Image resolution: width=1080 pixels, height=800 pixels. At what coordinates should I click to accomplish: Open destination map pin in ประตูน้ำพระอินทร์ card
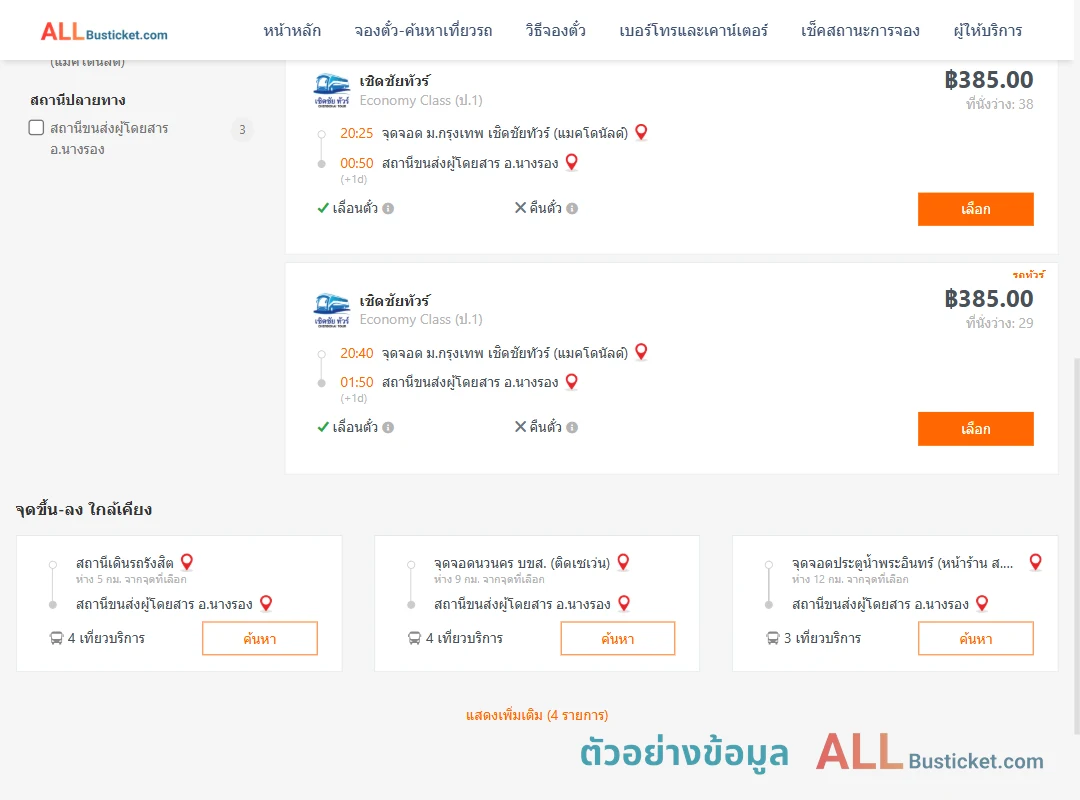coord(982,604)
